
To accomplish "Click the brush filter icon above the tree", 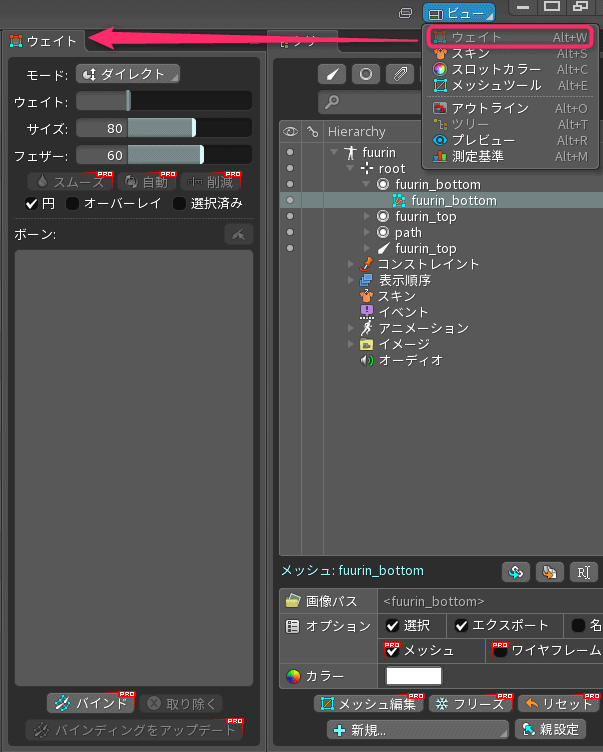I will (x=333, y=74).
